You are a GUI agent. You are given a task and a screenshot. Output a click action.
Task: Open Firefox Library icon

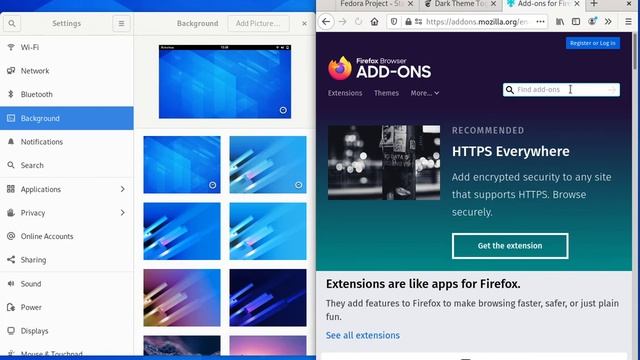click(x=560, y=22)
